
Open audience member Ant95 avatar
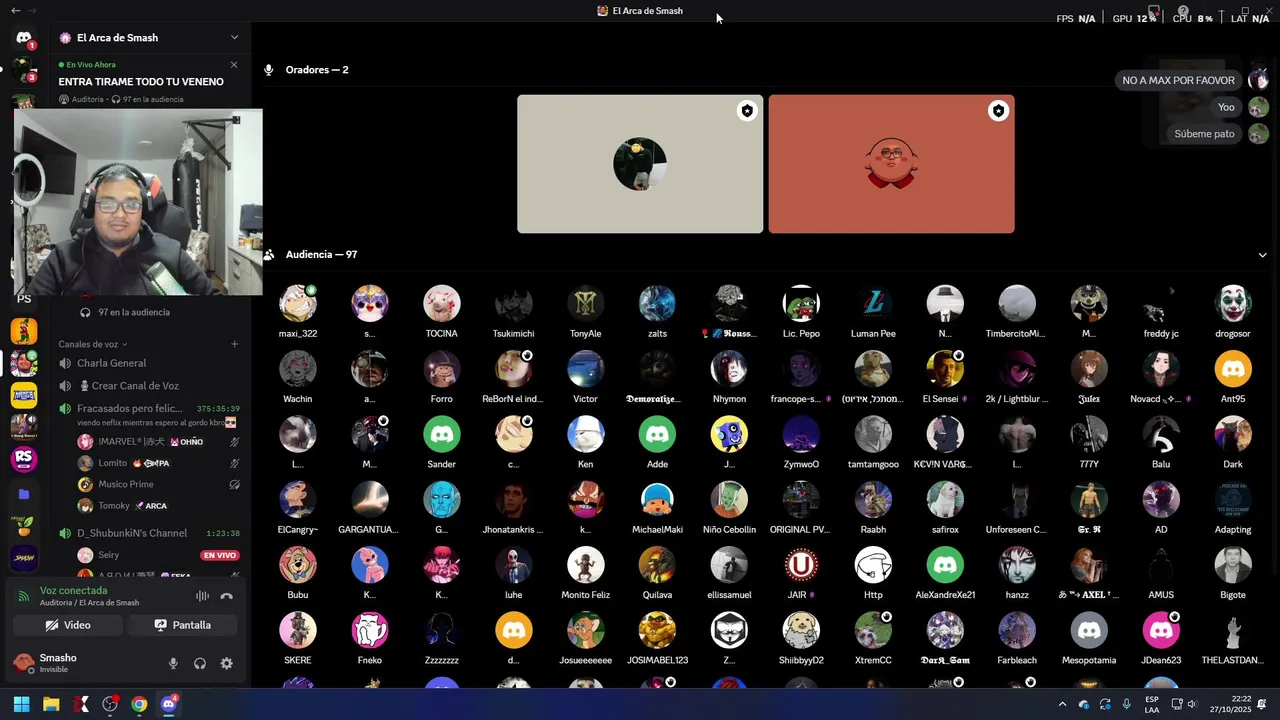(1233, 368)
